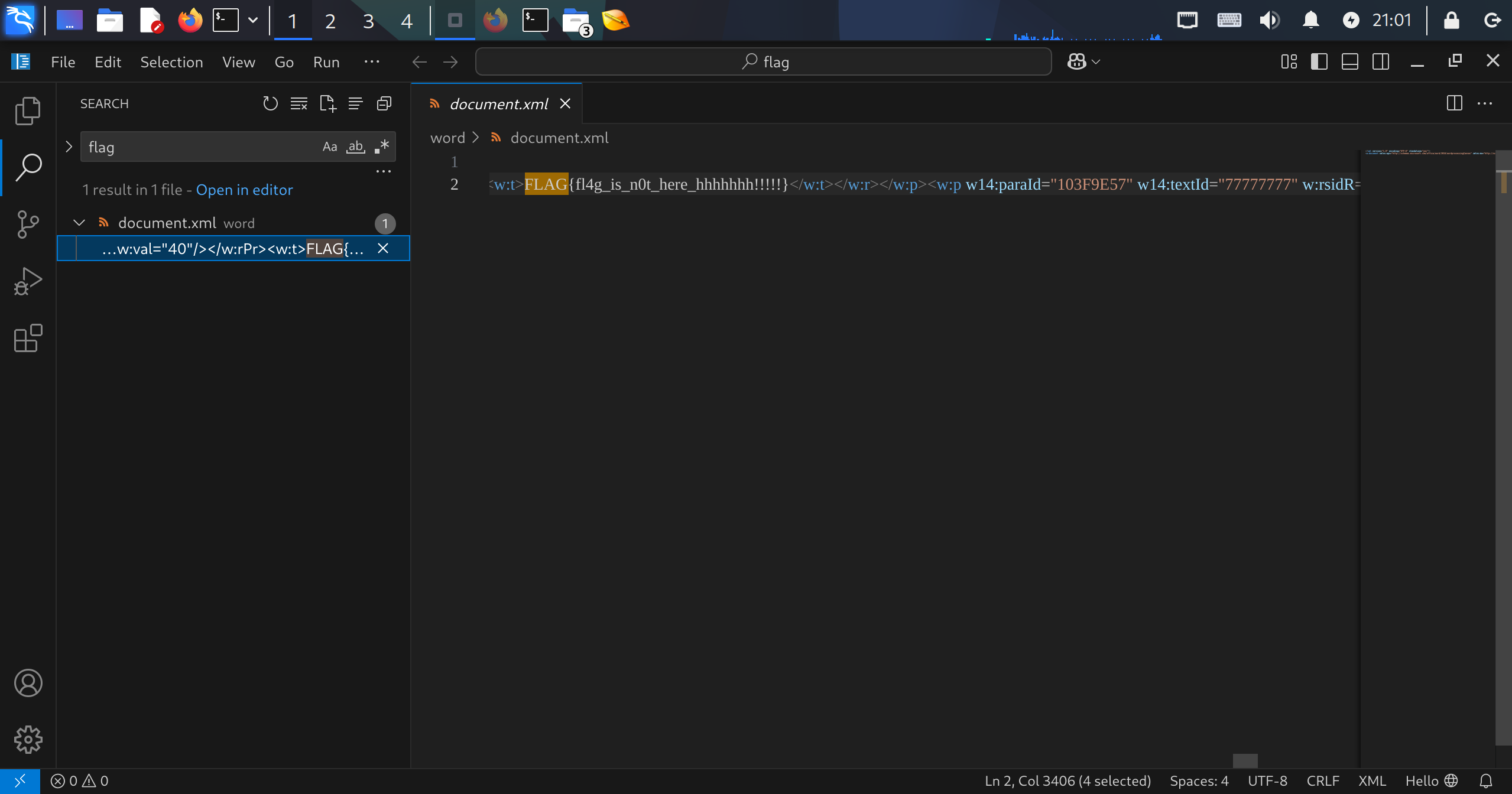This screenshot has height=794, width=1512.
Task: Clear the search results
Action: [x=298, y=104]
